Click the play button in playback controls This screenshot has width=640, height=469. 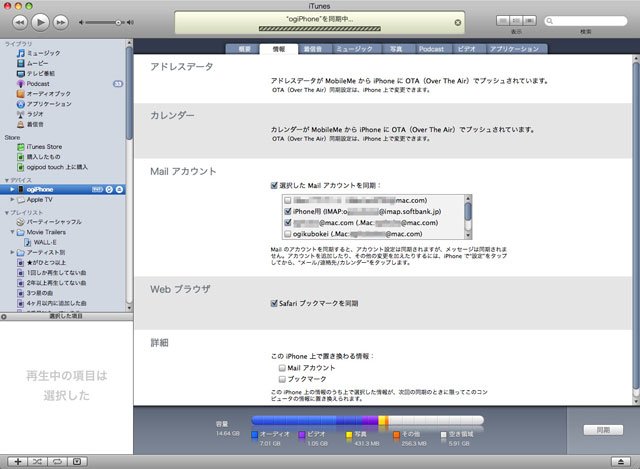coord(40,22)
